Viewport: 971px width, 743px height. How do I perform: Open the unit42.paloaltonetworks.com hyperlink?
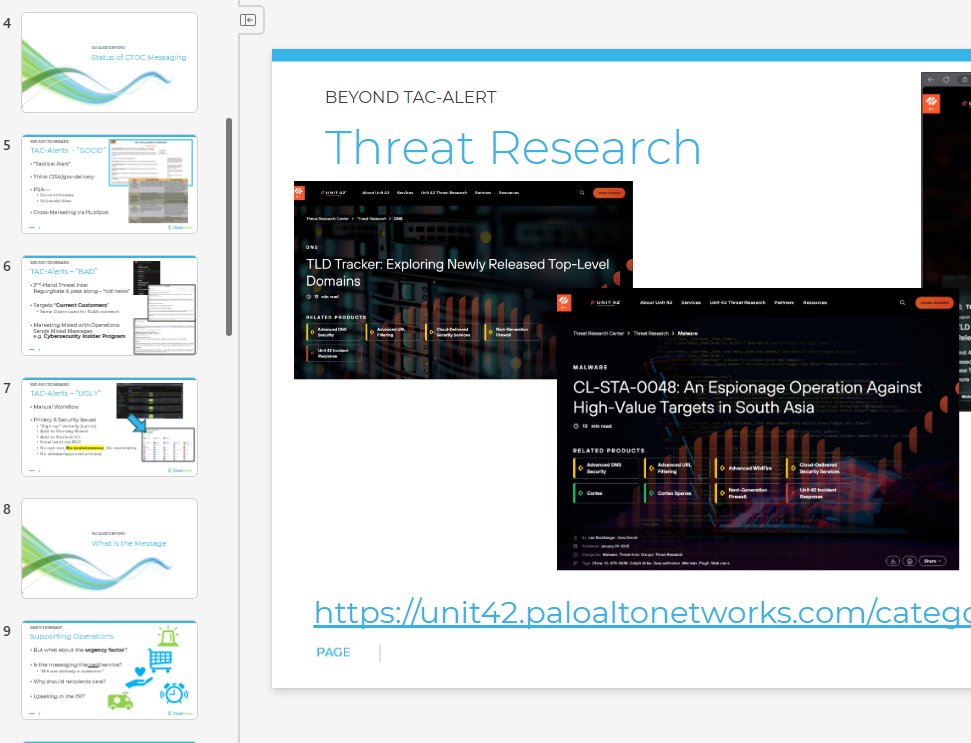click(640, 612)
